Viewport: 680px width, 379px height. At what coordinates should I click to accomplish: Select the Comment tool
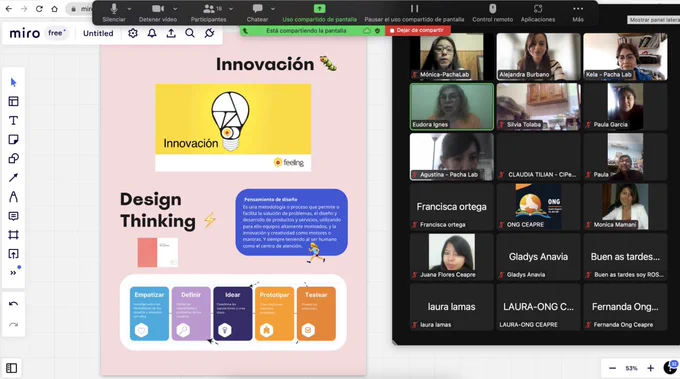pyautogui.click(x=13, y=216)
